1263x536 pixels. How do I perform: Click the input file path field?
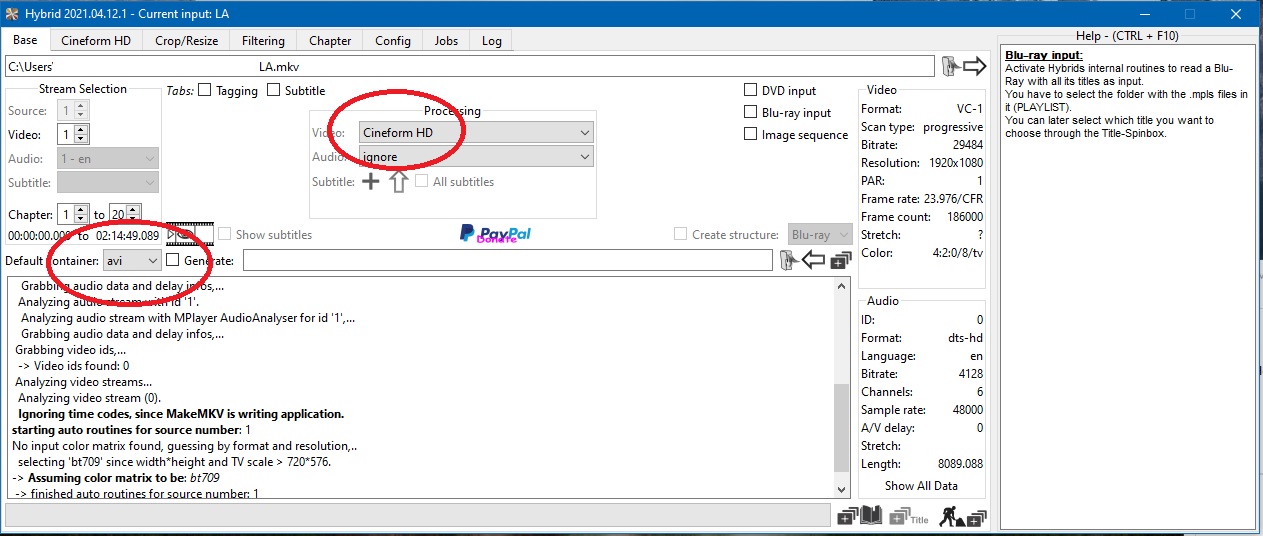(x=471, y=67)
